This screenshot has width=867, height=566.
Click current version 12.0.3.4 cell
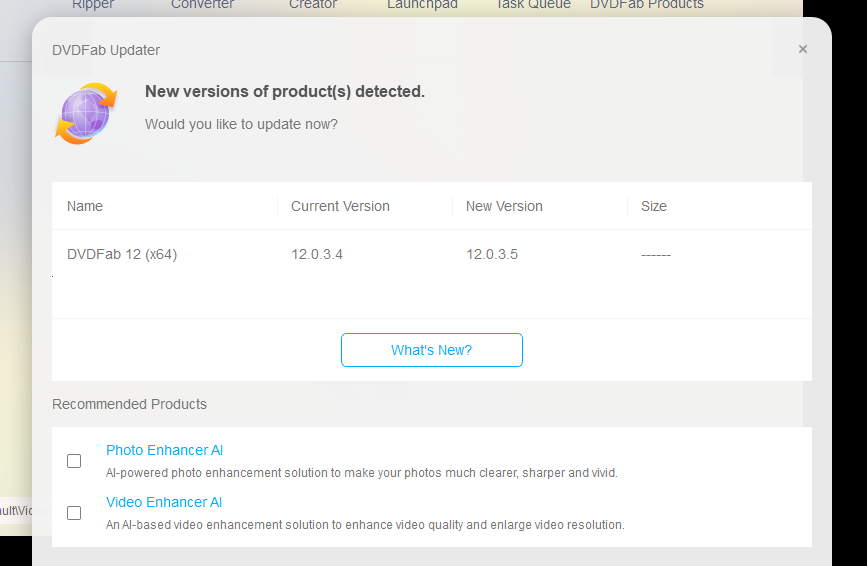pos(317,254)
